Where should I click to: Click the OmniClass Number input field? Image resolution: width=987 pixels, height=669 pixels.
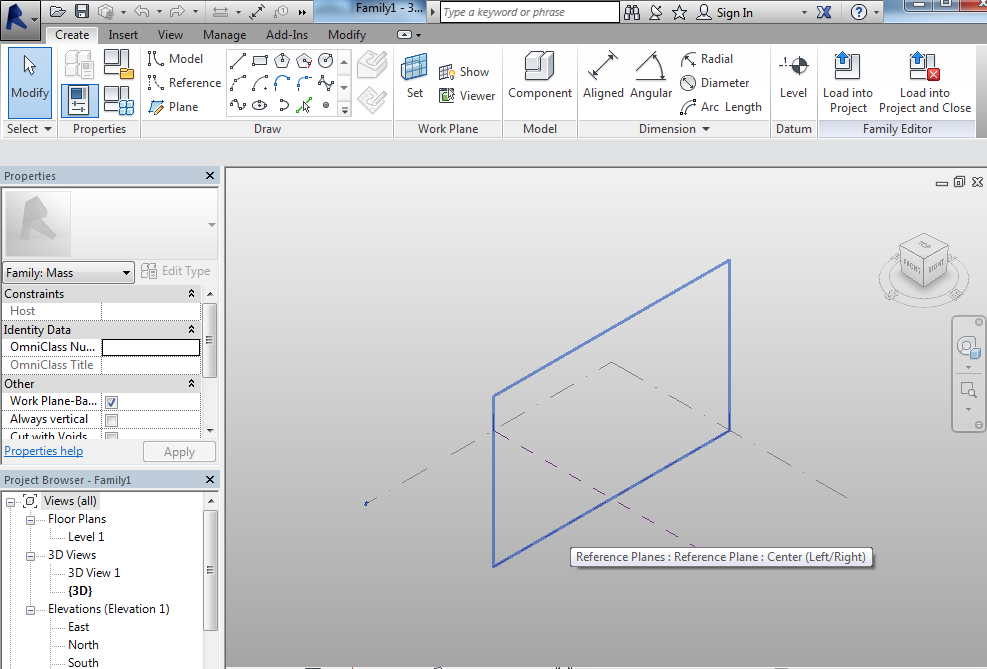[151, 348]
